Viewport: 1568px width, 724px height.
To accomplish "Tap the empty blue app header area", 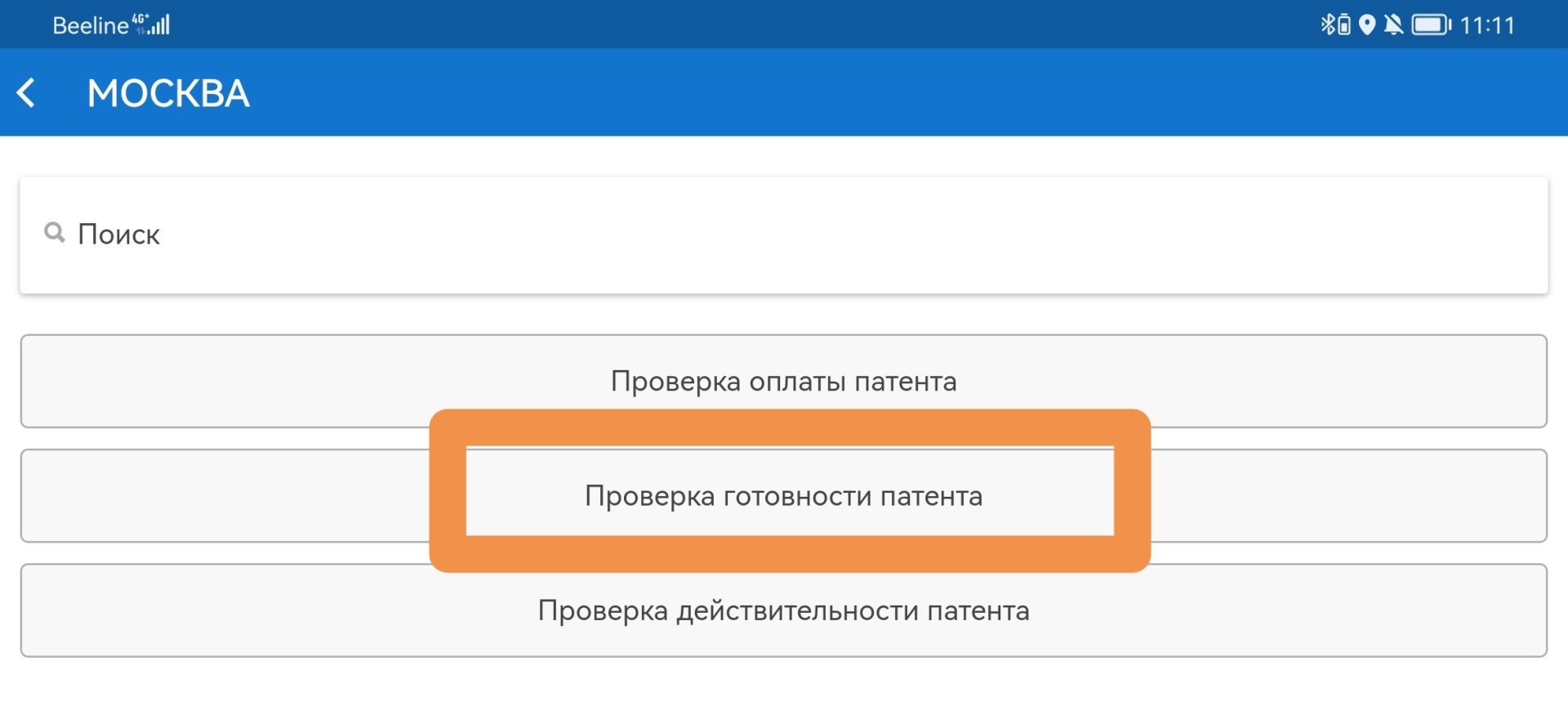I will pos(898,92).
